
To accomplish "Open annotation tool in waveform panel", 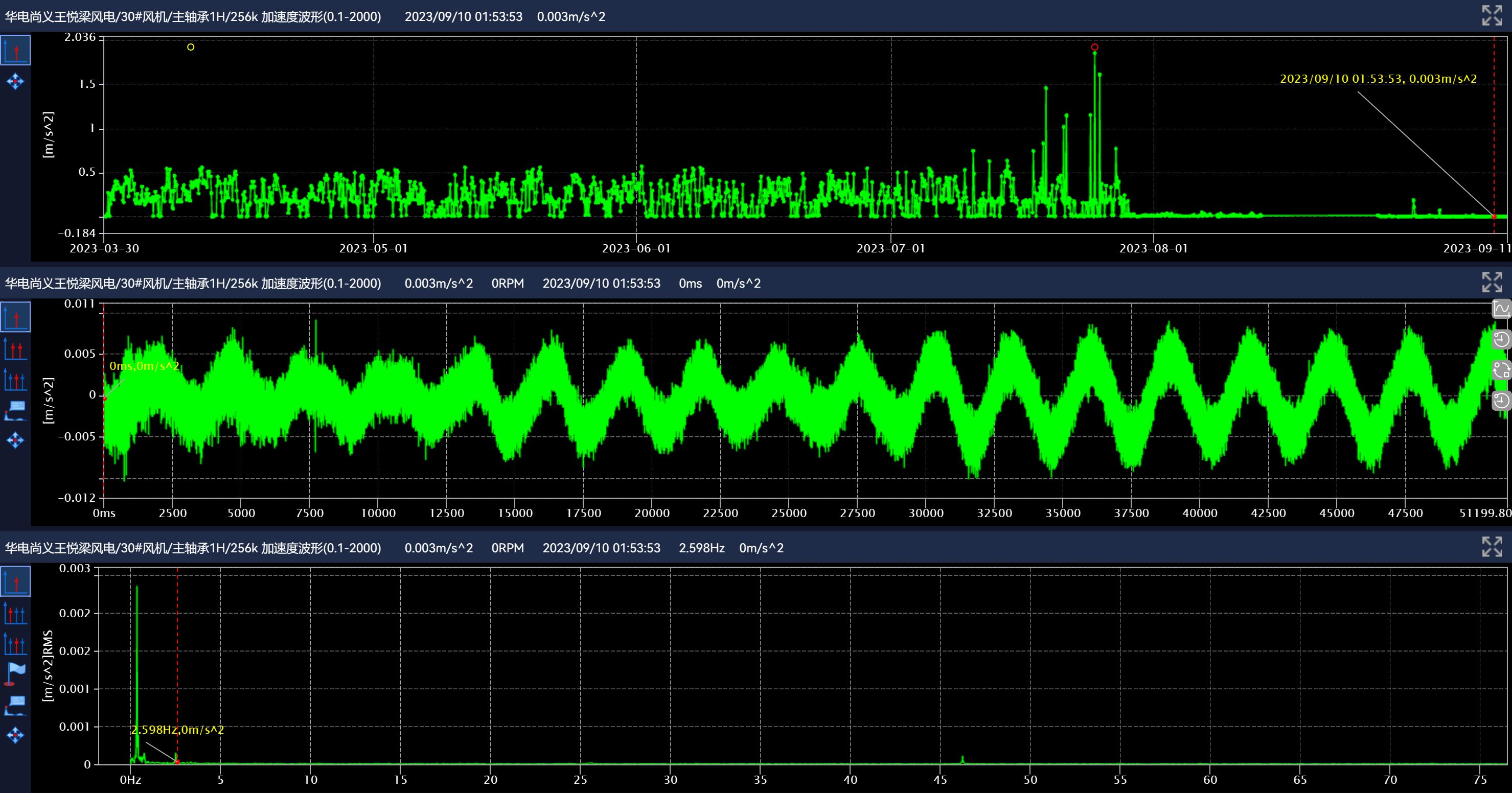I will [x=15, y=410].
